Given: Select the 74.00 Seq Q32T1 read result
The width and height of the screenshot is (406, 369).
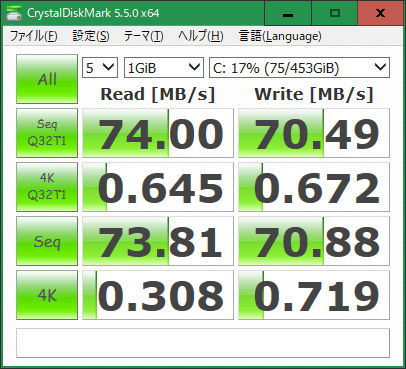Looking at the screenshot, I should (158, 133).
